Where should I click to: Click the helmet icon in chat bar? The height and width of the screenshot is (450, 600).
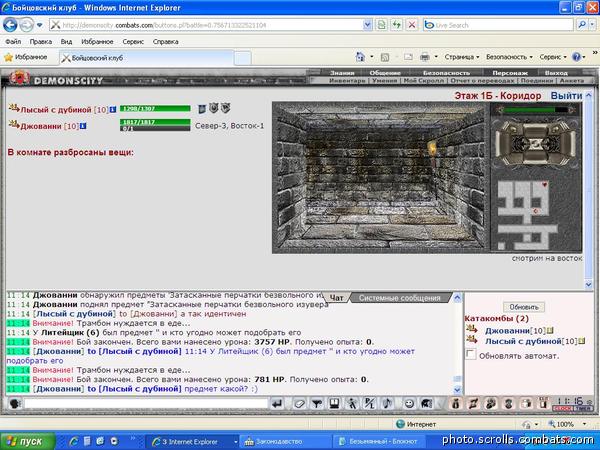click(427, 403)
